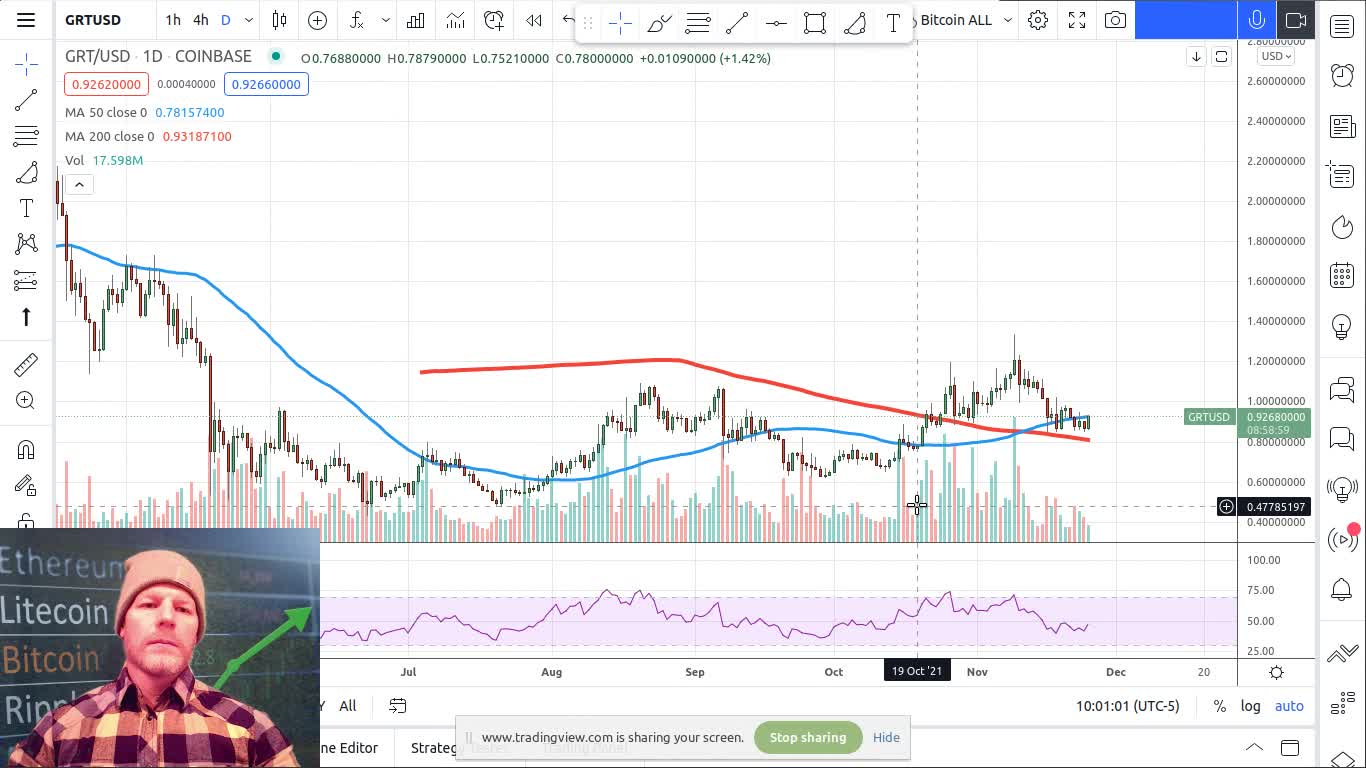Screen dimensions: 1366x768
Task: Select the D daily timeframe
Action: [226, 20]
